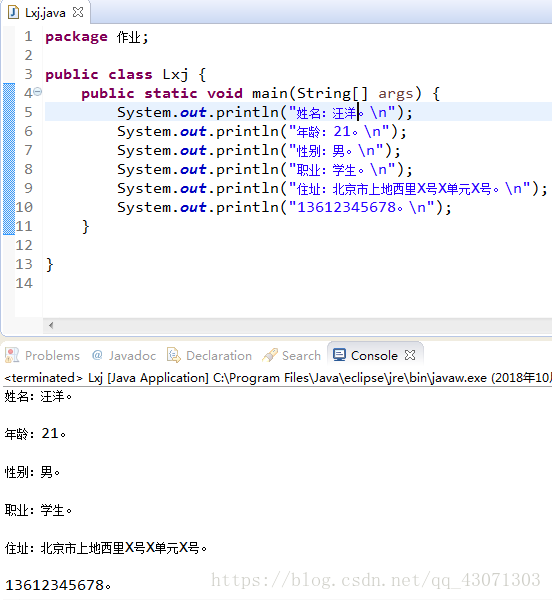The image size is (552, 600).
Task: Click the Console monitor icon
Action: [339, 355]
